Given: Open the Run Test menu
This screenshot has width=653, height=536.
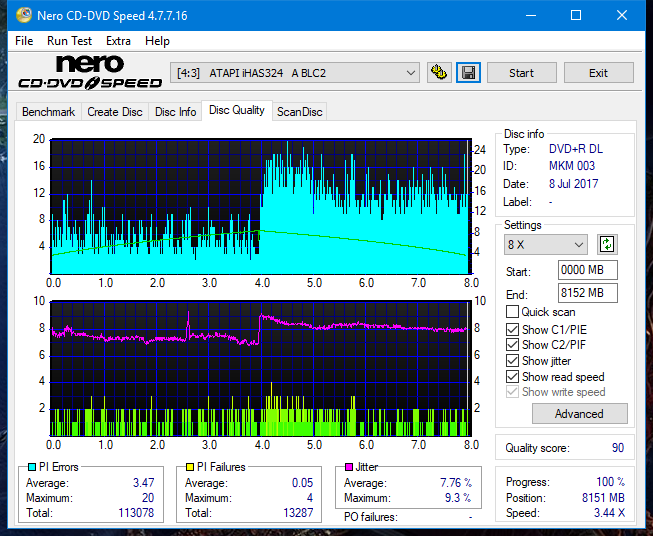Looking at the screenshot, I should point(69,41).
